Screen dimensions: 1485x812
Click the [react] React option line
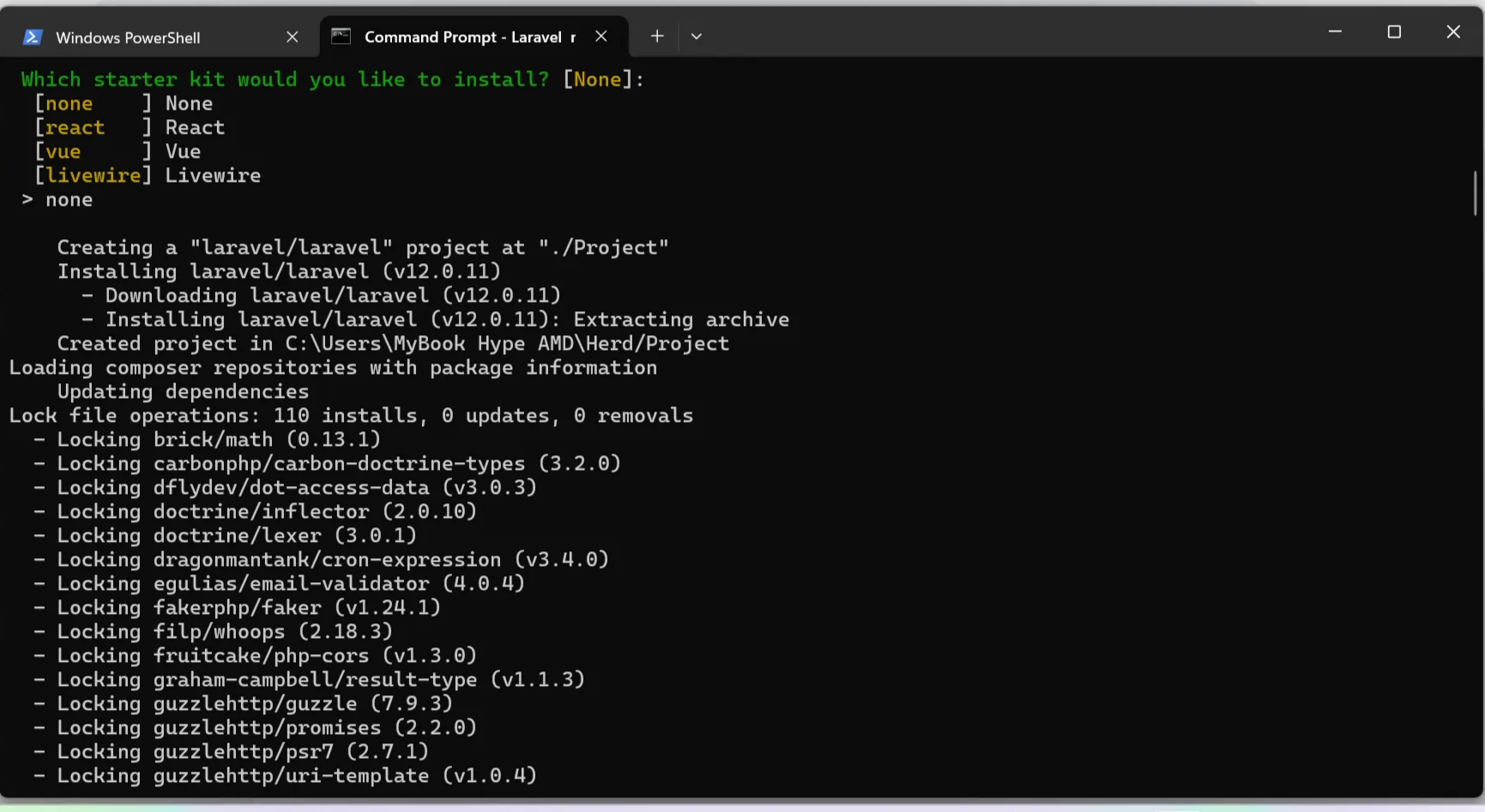click(x=130, y=128)
